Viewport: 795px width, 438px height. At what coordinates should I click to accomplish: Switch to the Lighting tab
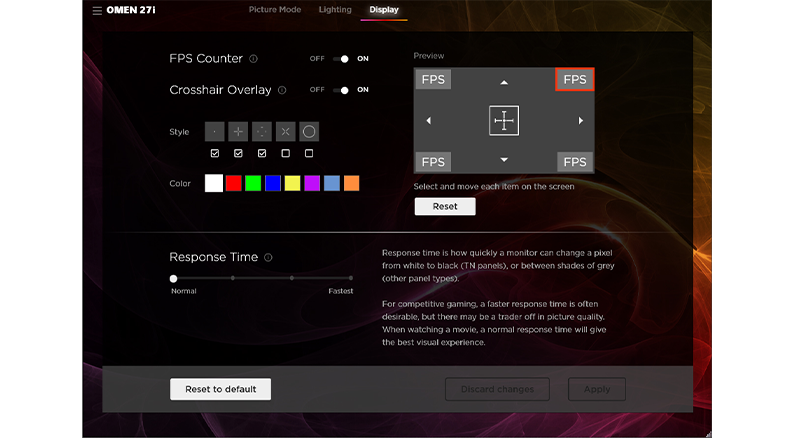coord(335,10)
